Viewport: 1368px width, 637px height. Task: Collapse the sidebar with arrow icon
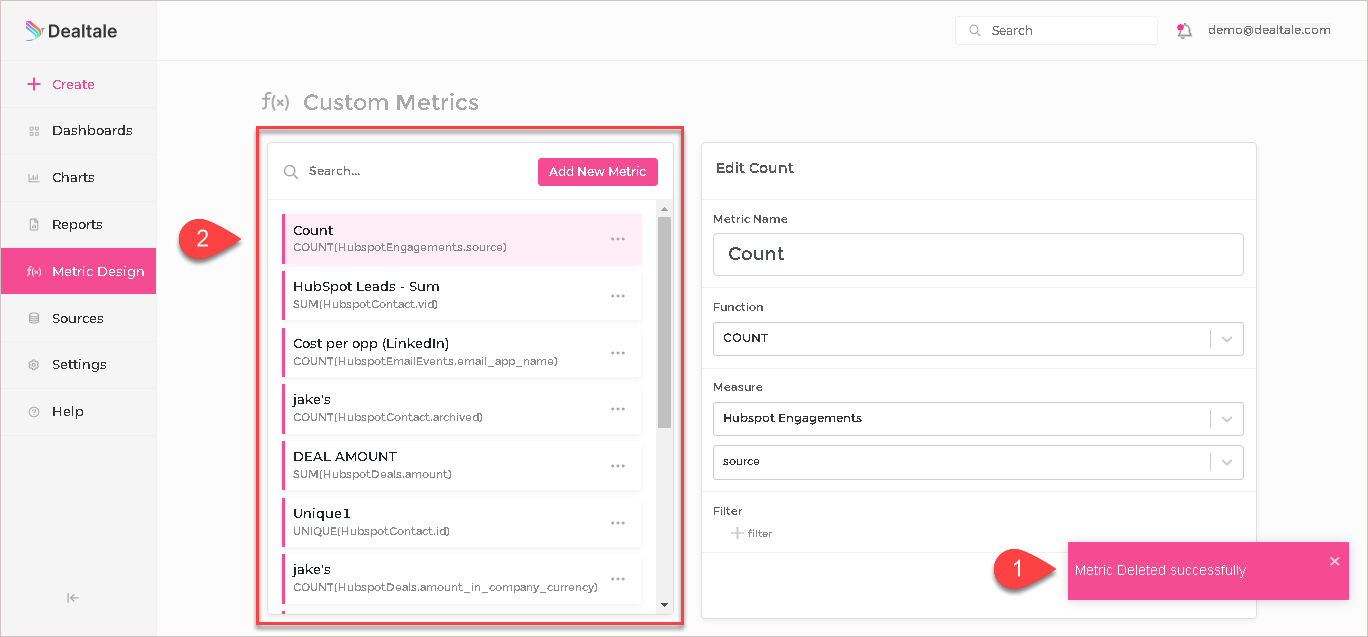72,598
